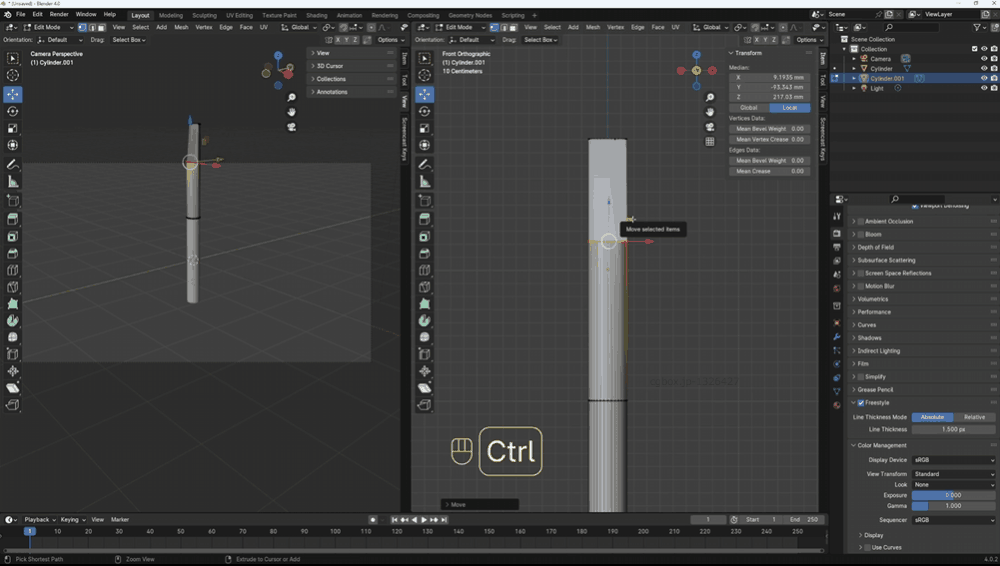Open the View Transform dropdown
The image size is (1000, 566).
pos(953,474)
